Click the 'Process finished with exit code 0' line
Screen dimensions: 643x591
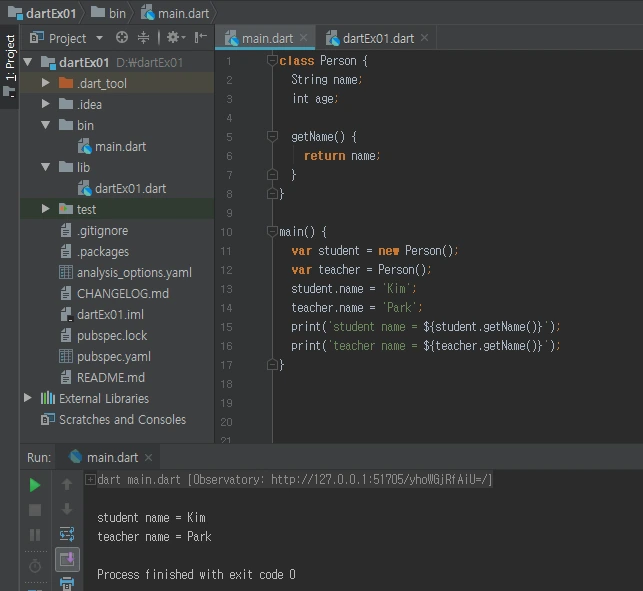click(196, 574)
